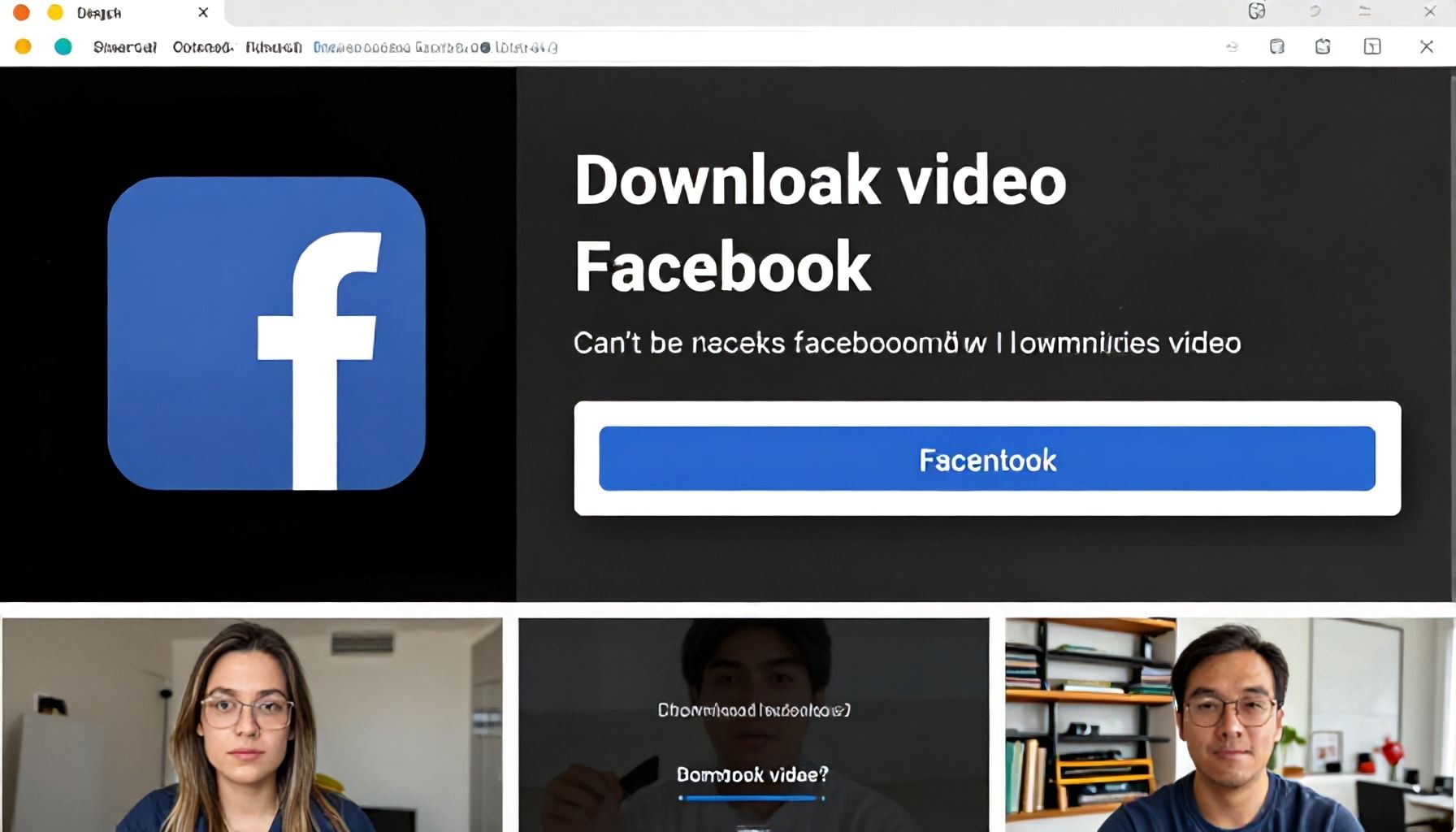Click the first icon in the title bar's right group
Screen dimensions: 1456x832
tap(1256, 11)
